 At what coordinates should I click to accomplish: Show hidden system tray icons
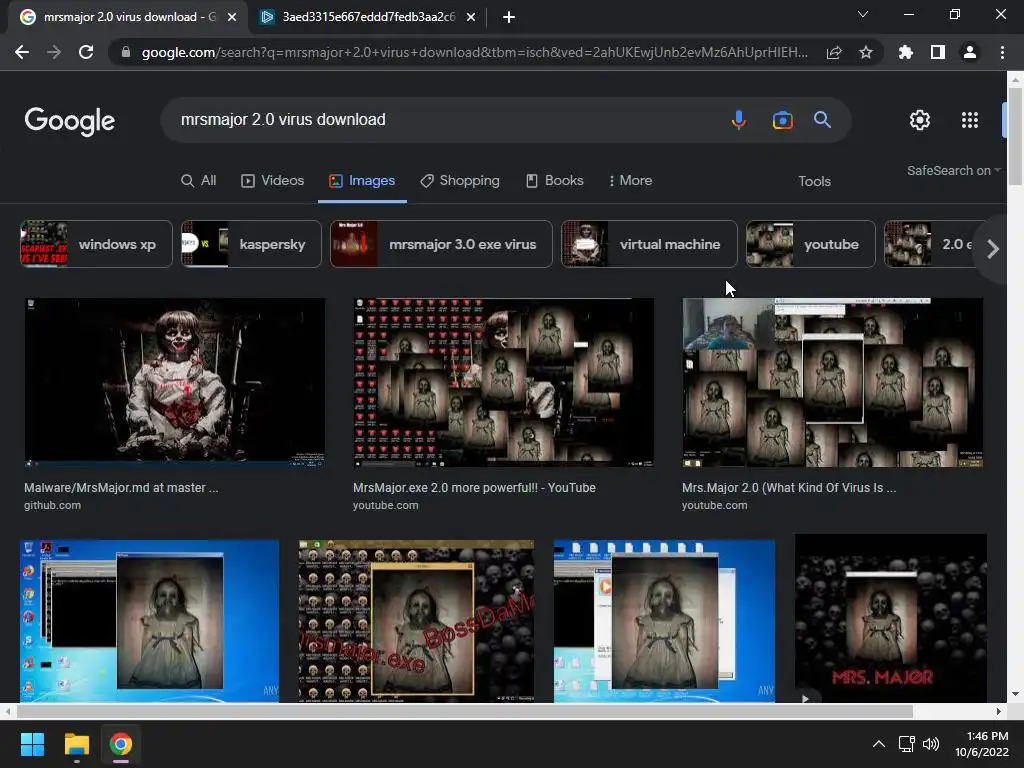879,744
